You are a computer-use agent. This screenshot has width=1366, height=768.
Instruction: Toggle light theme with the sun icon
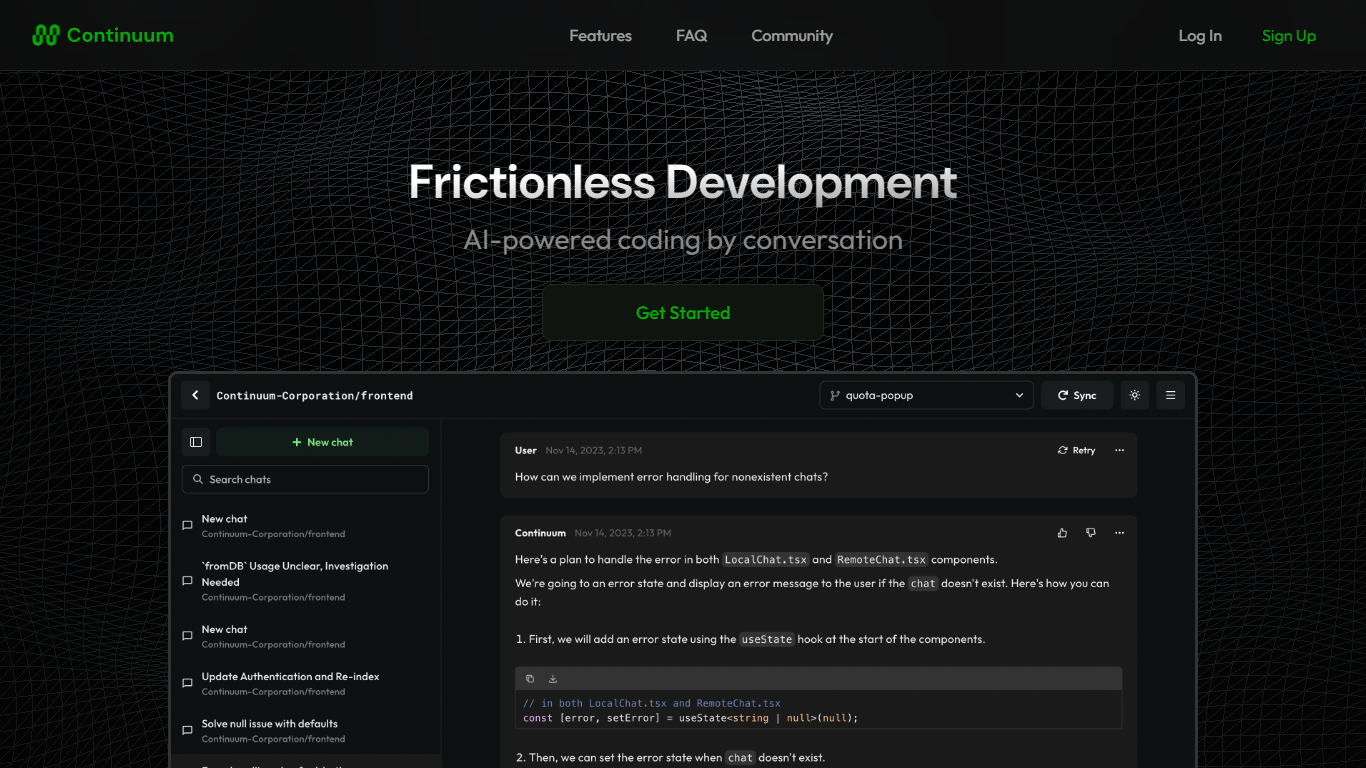pyautogui.click(x=1135, y=395)
